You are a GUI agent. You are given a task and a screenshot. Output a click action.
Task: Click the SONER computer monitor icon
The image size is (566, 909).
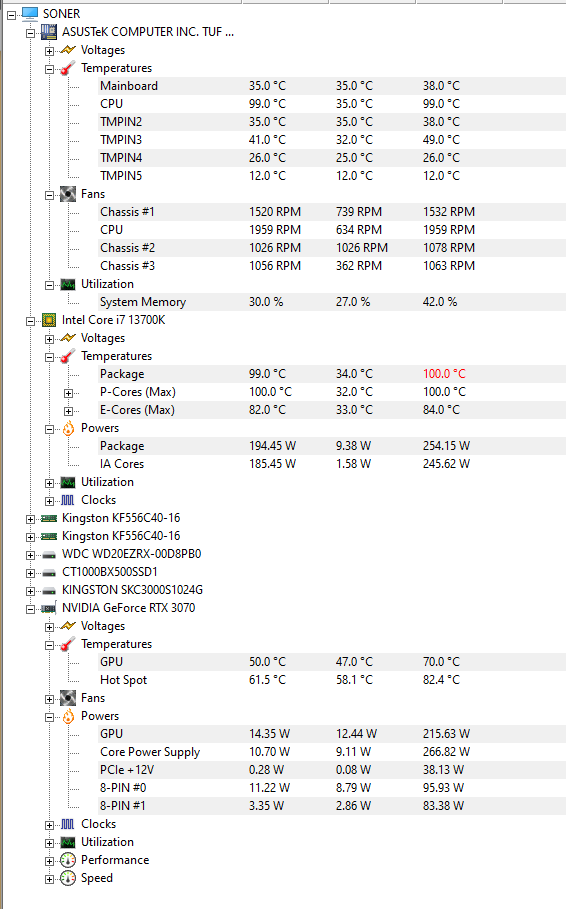[x=30, y=13]
